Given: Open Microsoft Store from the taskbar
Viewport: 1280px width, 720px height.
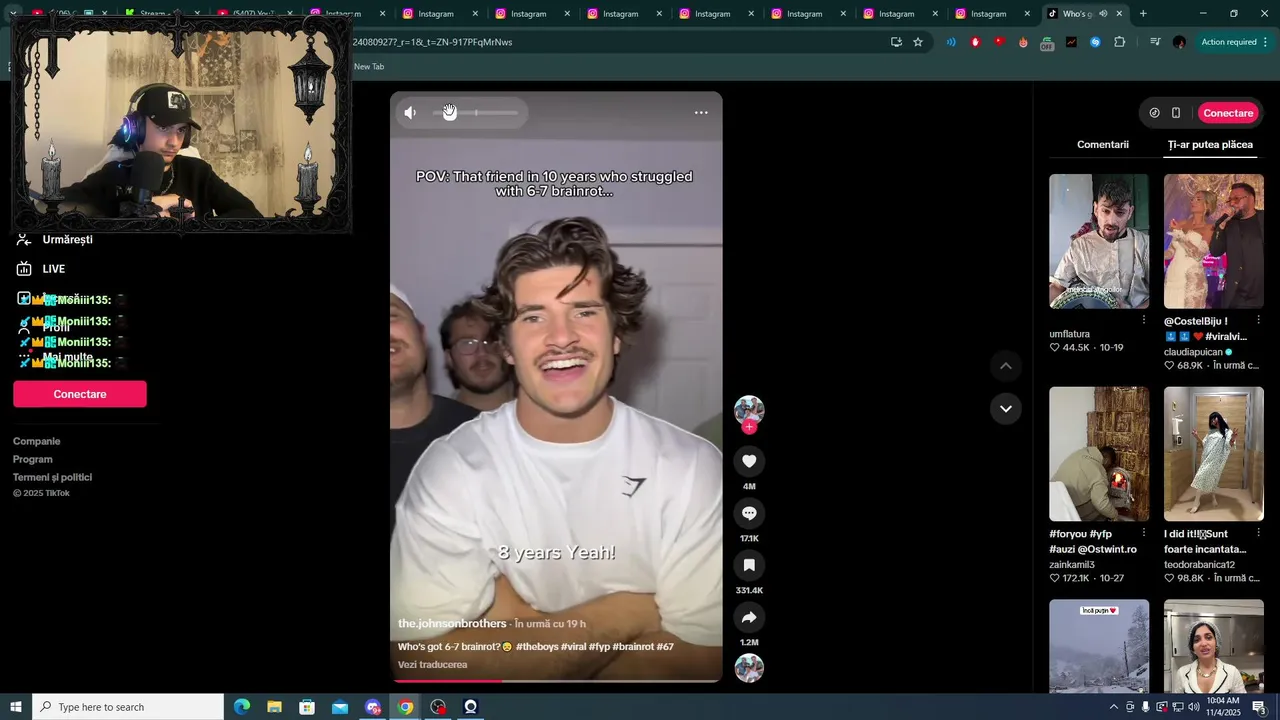Looking at the screenshot, I should click(307, 707).
